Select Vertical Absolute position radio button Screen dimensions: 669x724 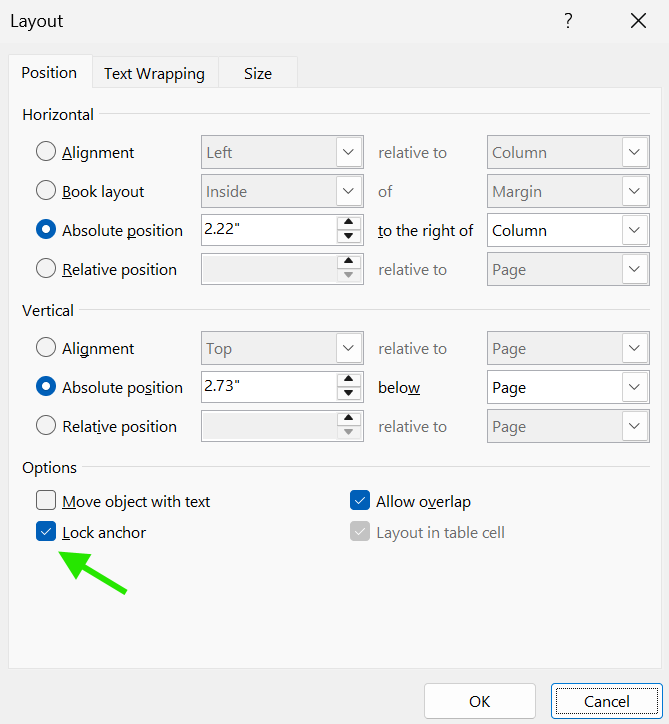click(46, 386)
